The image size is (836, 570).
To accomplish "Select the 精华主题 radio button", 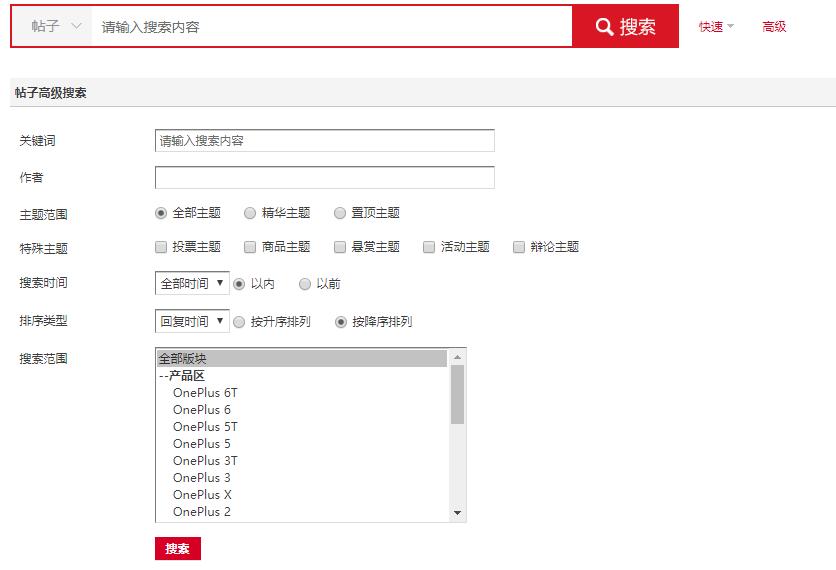I will 250,213.
